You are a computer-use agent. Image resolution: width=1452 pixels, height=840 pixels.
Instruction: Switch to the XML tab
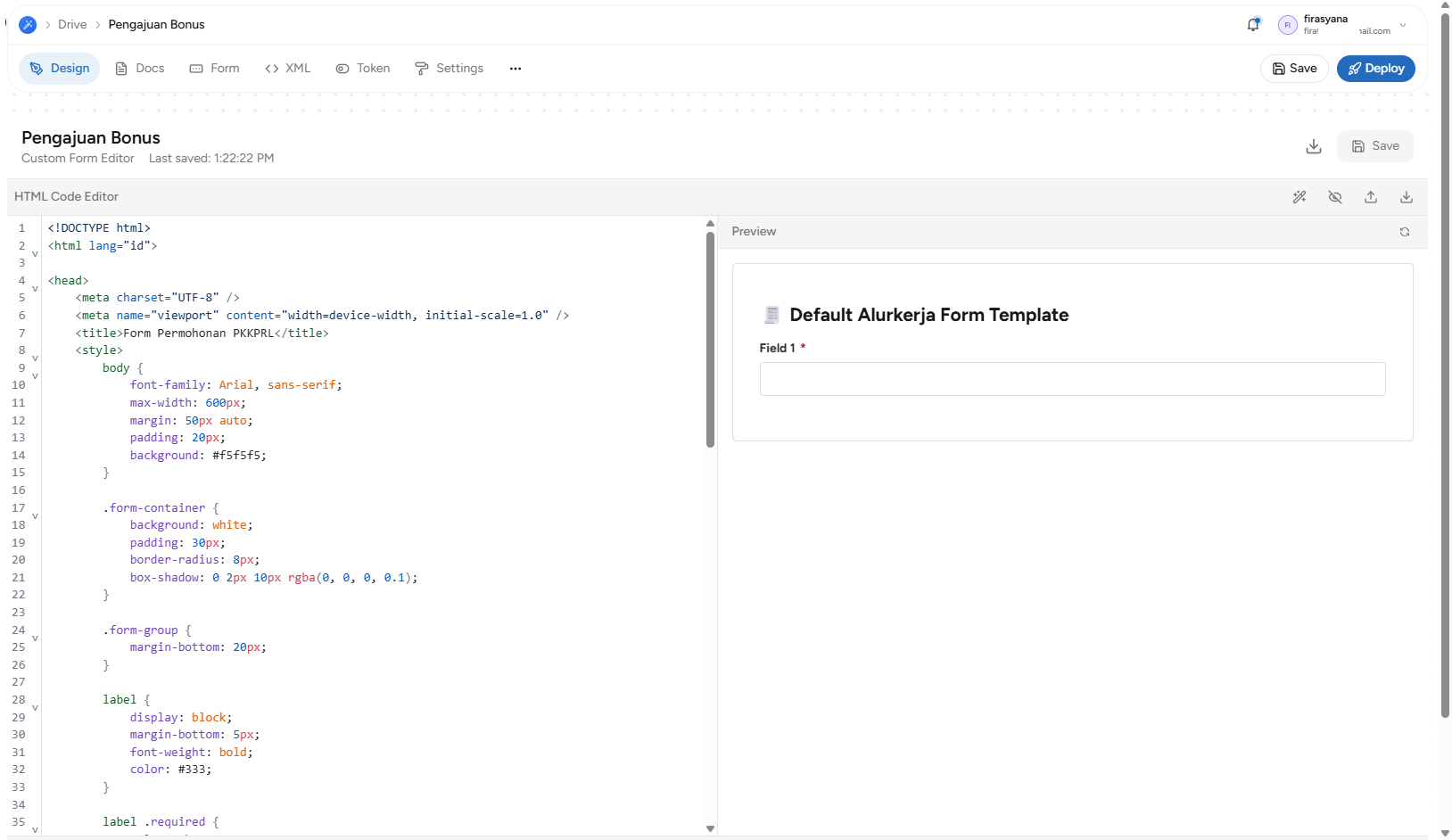coord(288,69)
